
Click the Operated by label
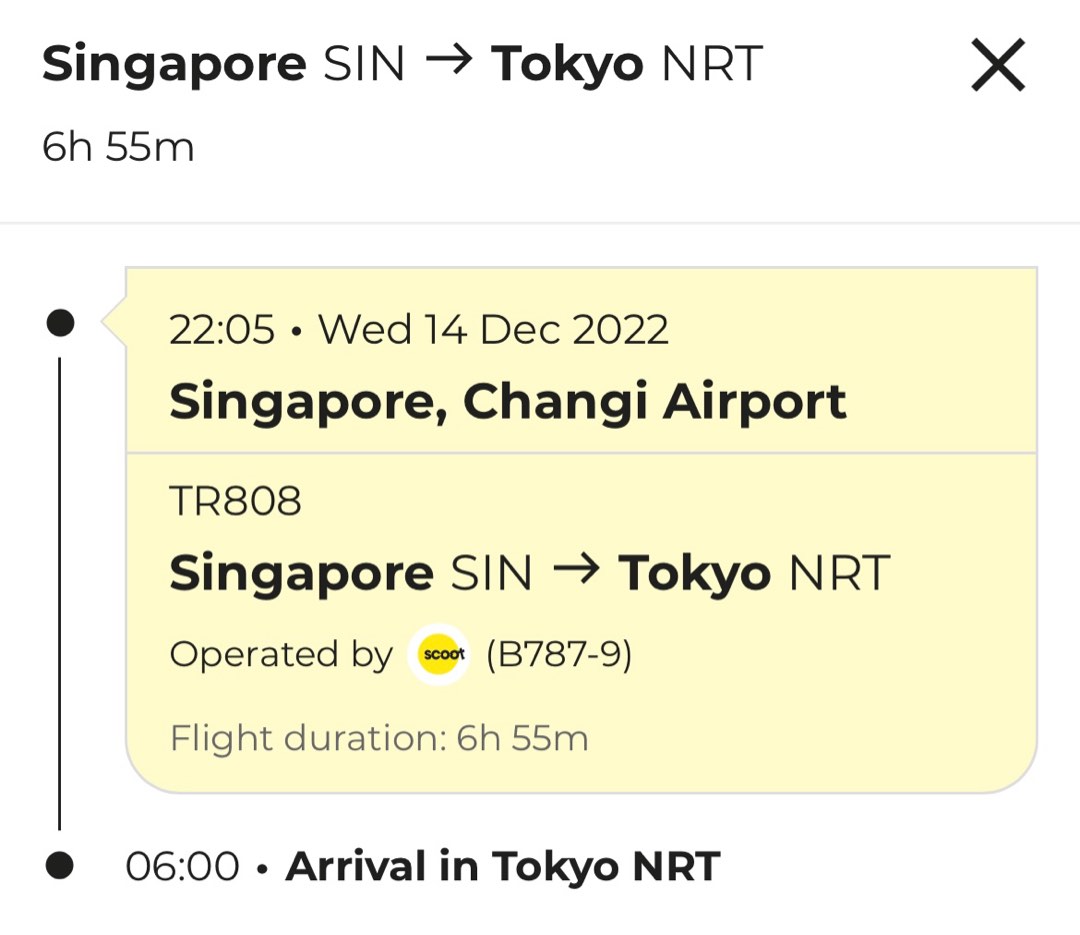pyautogui.click(x=281, y=655)
